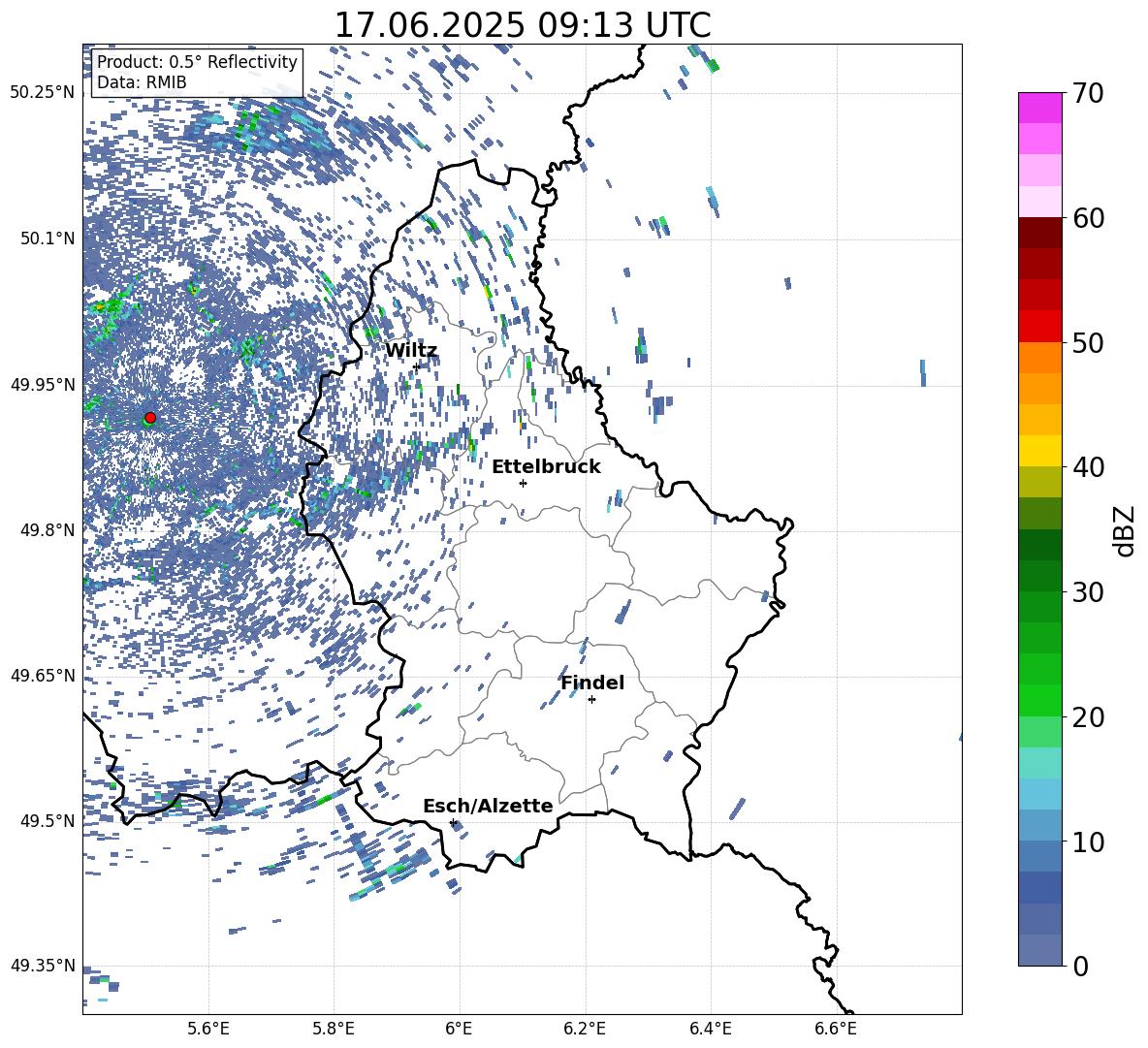Click the 5.6°E longitude label

[x=208, y=1029]
